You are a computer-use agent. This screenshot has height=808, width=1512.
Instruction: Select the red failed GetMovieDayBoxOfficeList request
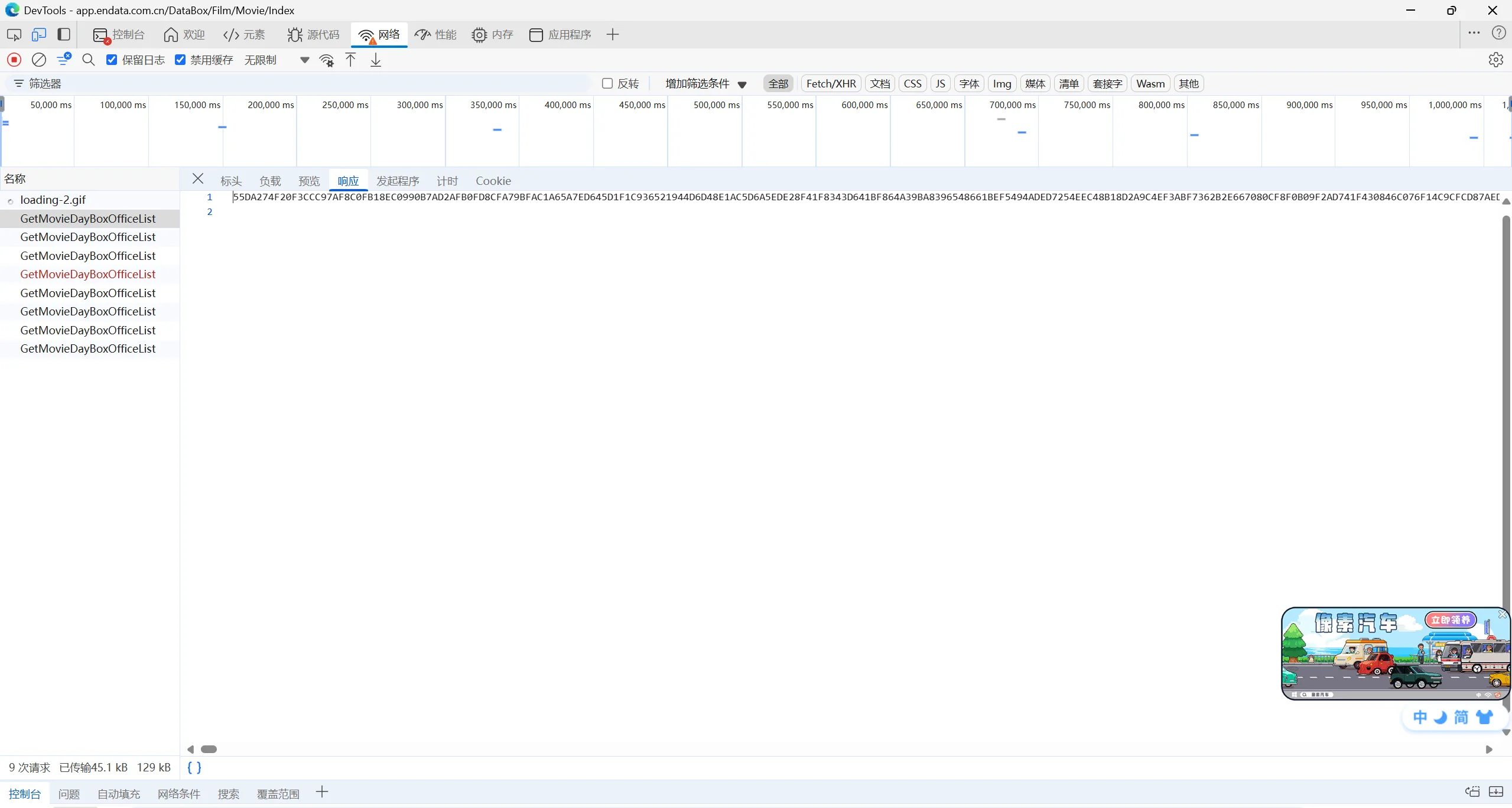pos(88,274)
